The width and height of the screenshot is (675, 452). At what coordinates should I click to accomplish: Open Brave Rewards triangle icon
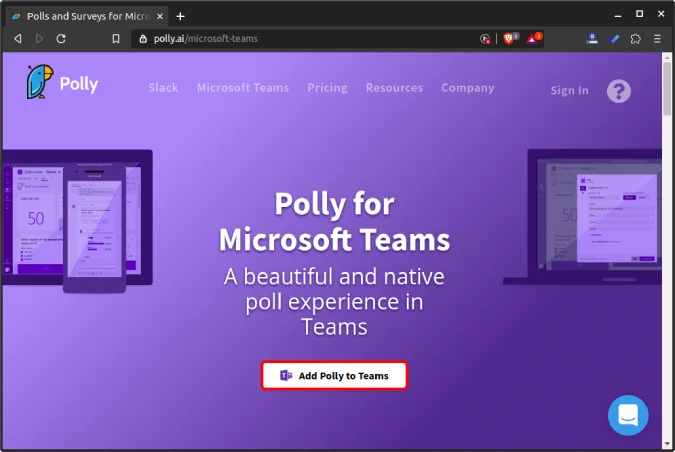(533, 38)
